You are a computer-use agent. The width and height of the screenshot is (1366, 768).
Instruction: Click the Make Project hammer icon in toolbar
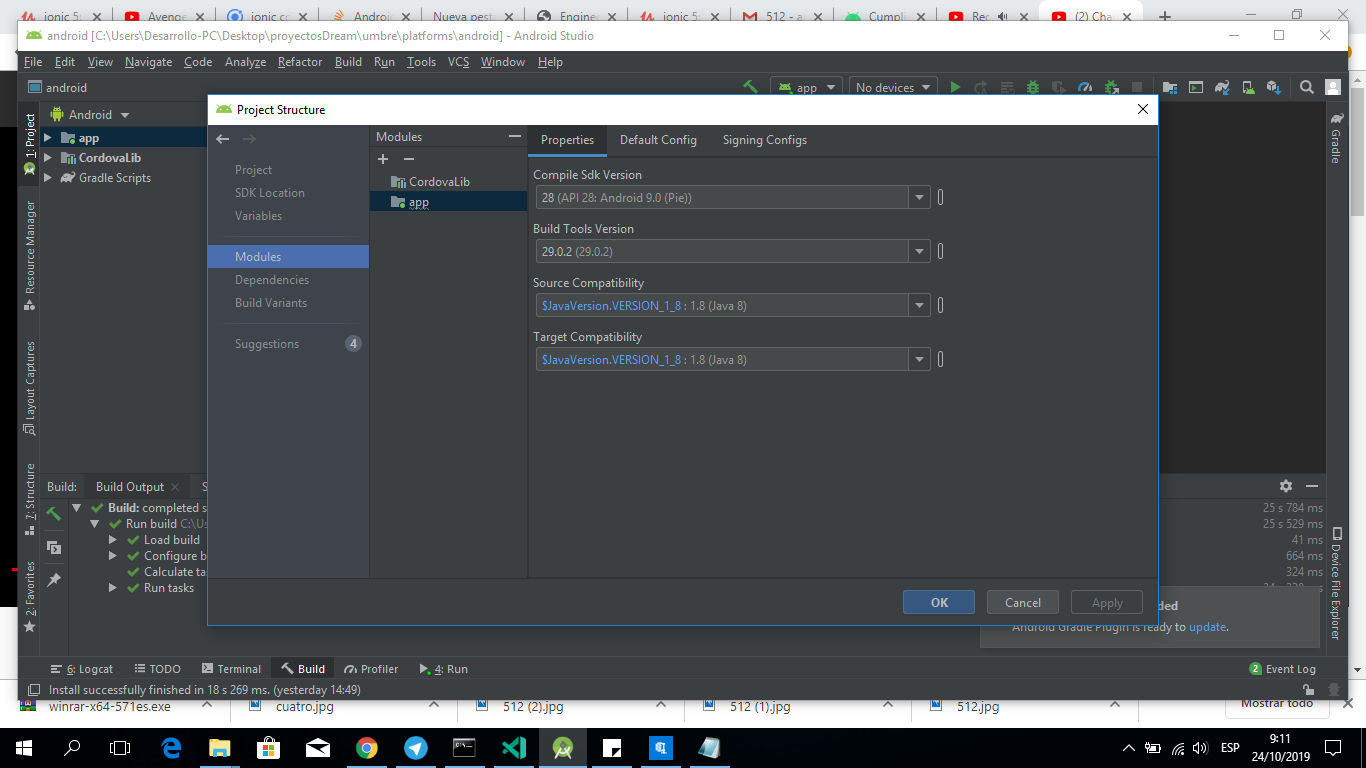pyautogui.click(x=750, y=87)
